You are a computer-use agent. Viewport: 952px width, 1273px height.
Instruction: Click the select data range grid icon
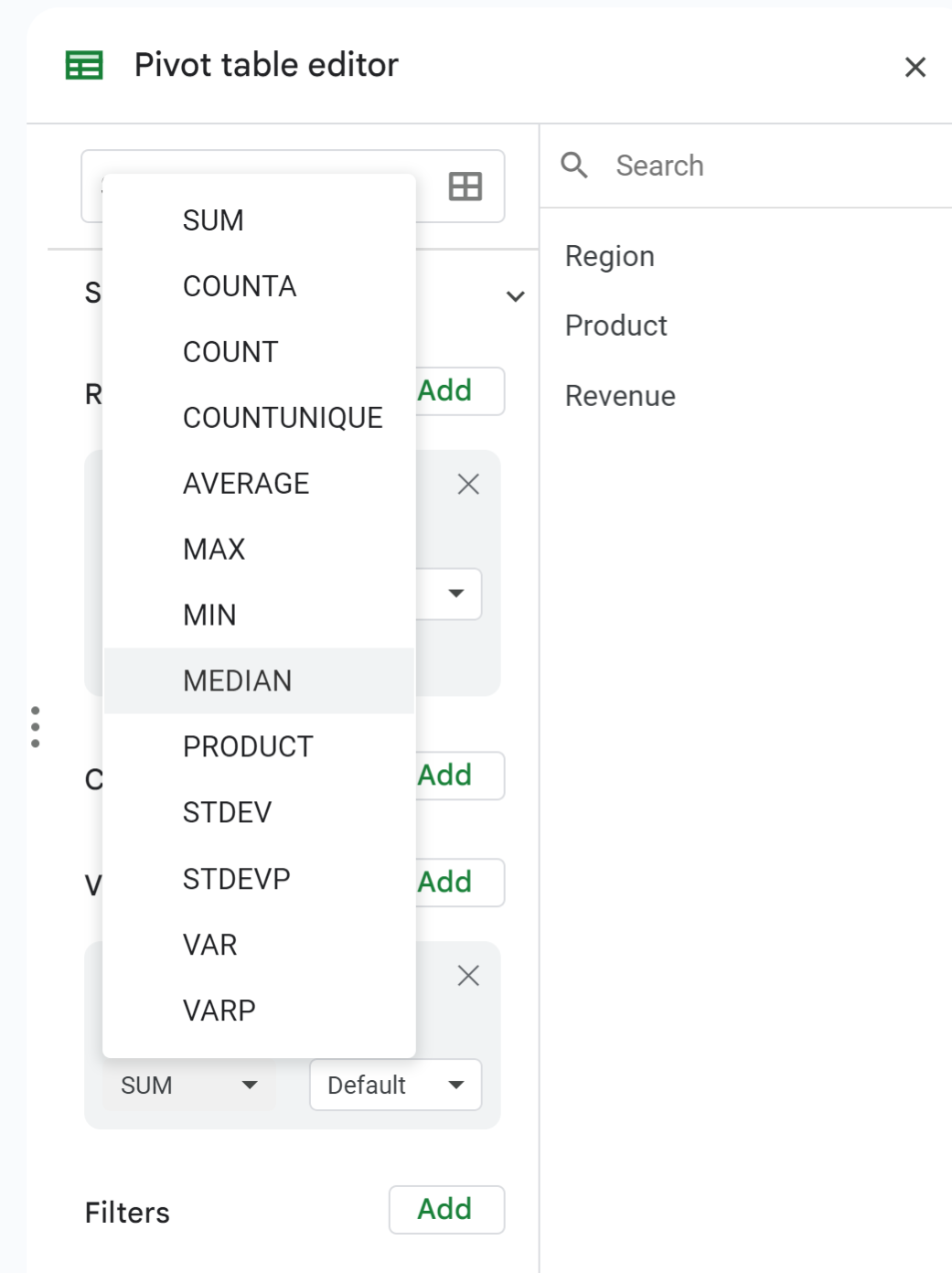(465, 187)
